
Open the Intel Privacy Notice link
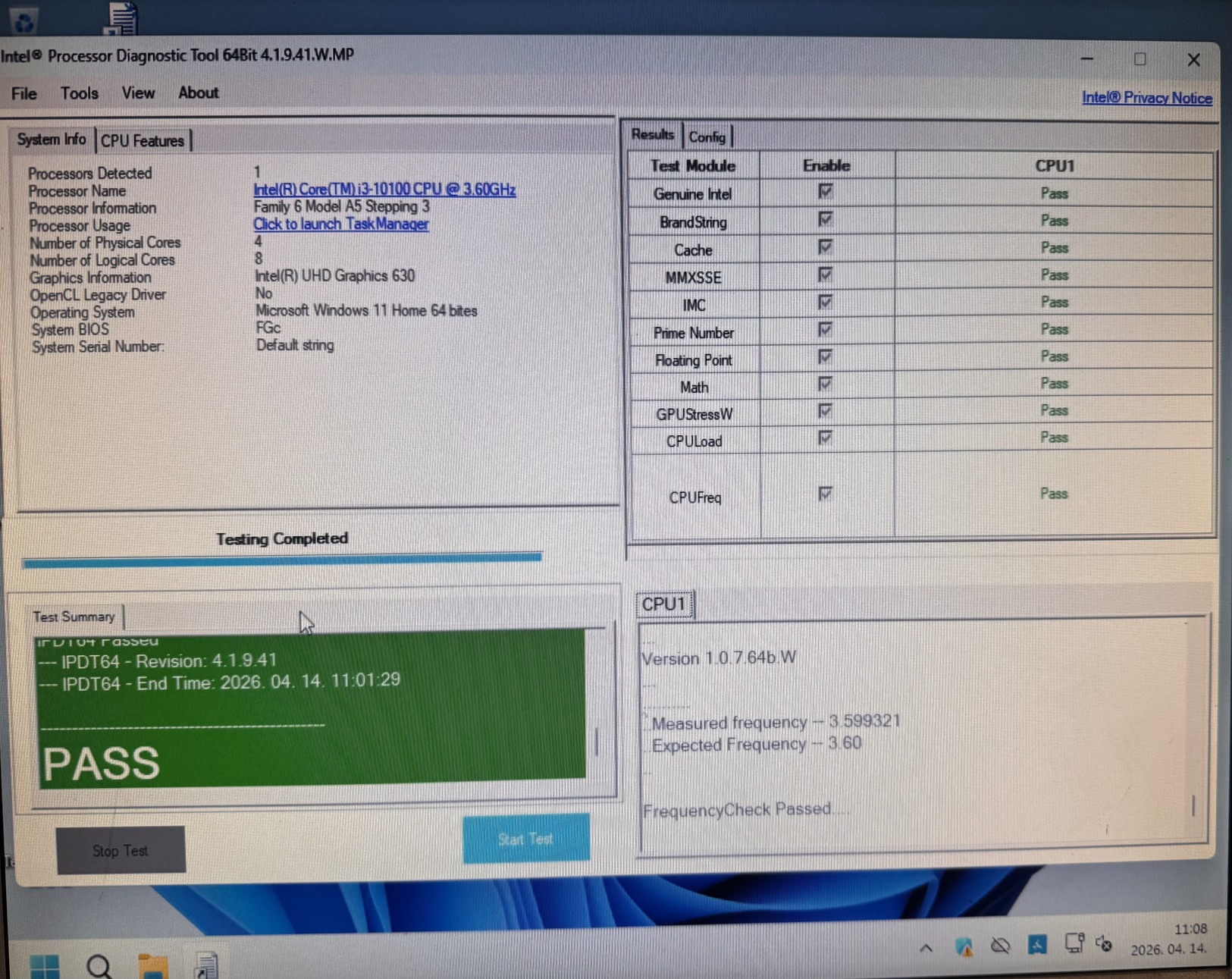1147,98
